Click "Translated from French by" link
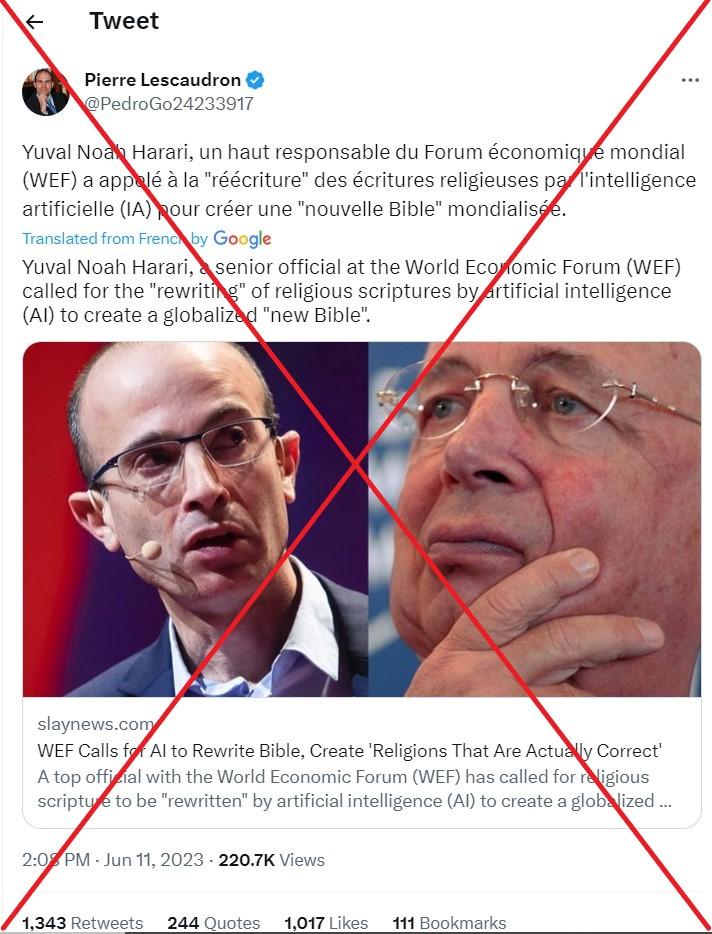The width and height of the screenshot is (712, 934). pos(115,239)
